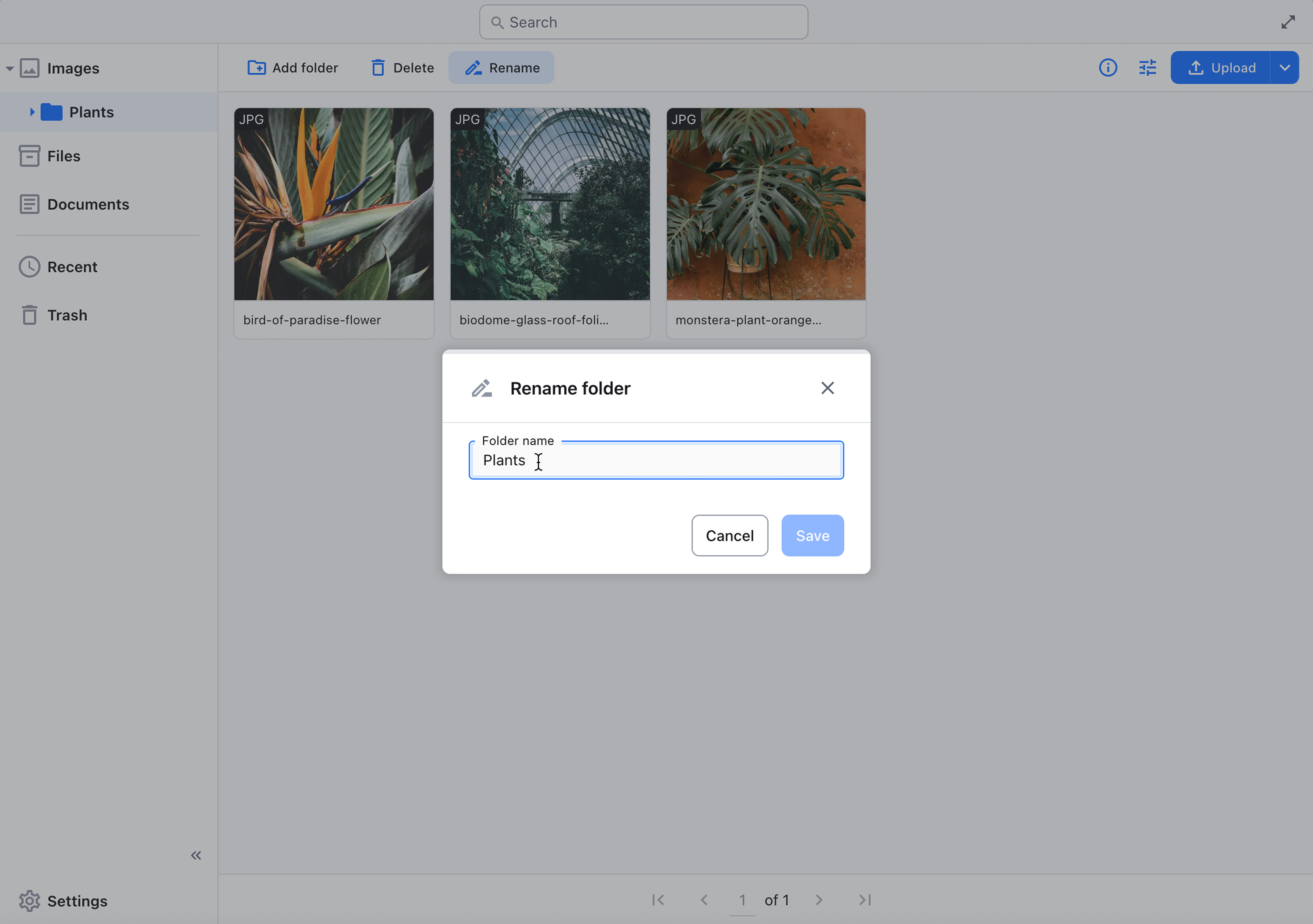The image size is (1313, 924).
Task: Click the Folder name input field
Action: click(x=656, y=460)
